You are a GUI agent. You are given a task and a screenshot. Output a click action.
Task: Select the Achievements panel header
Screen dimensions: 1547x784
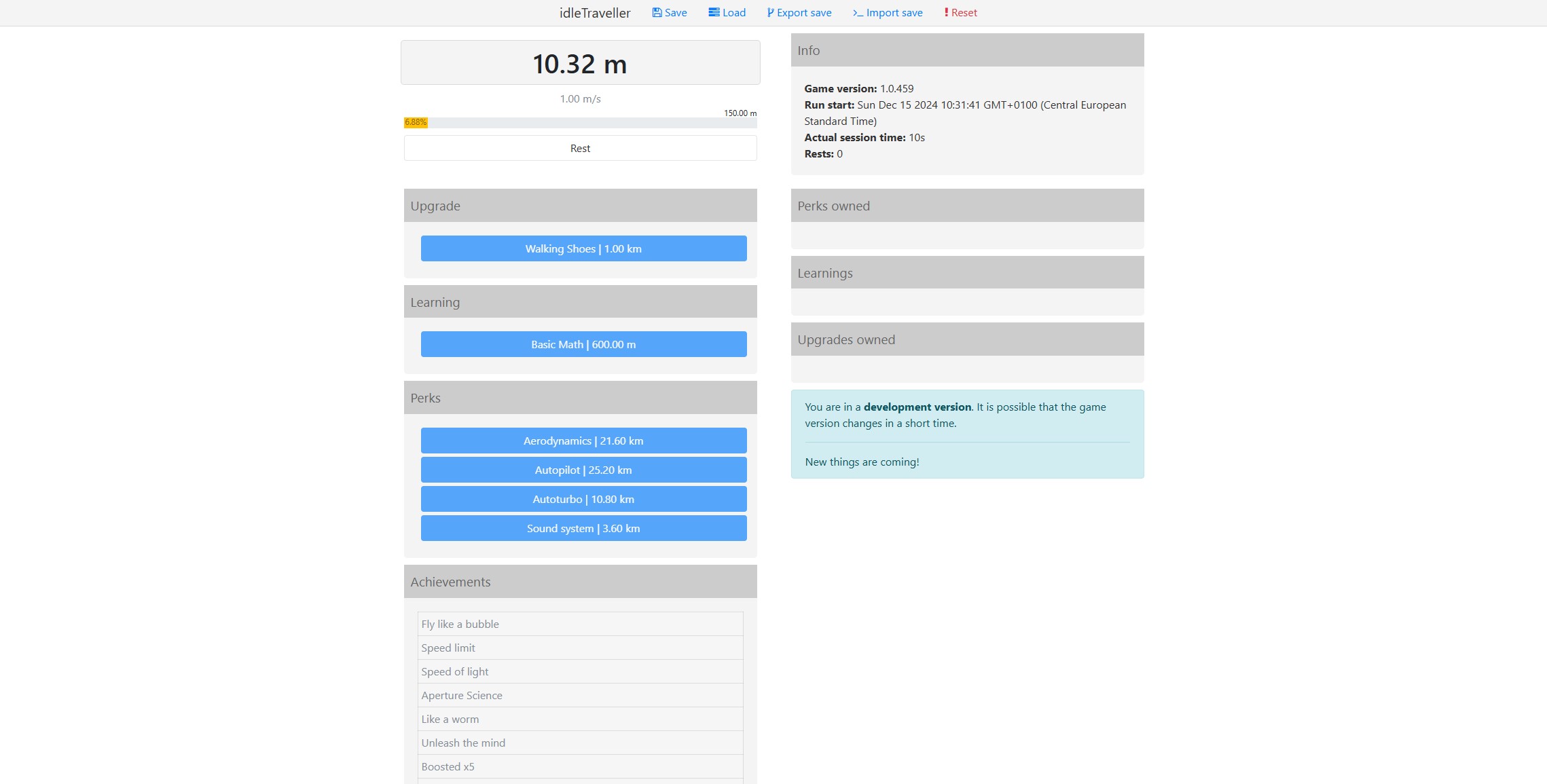click(x=581, y=582)
